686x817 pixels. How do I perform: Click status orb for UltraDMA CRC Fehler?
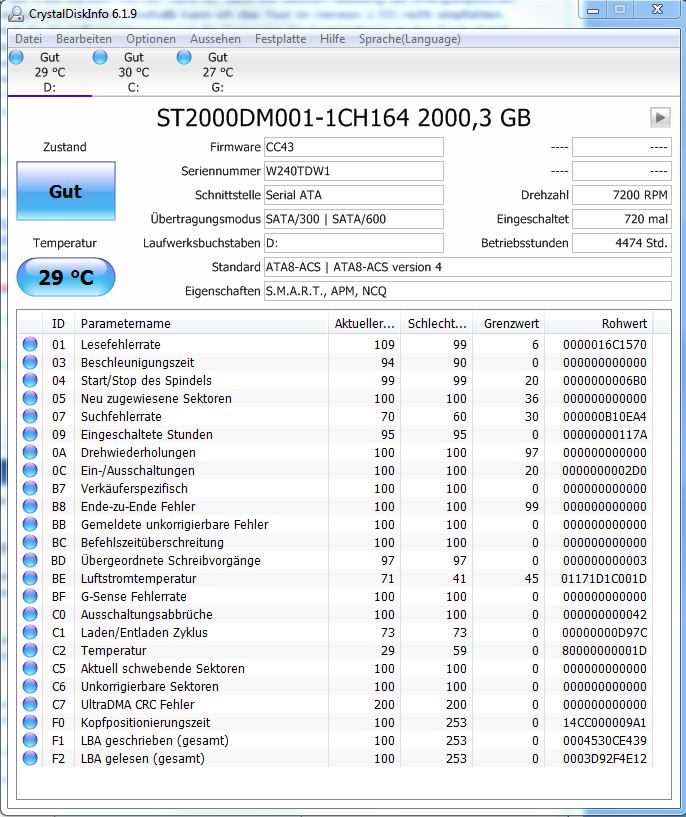click(x=30, y=704)
